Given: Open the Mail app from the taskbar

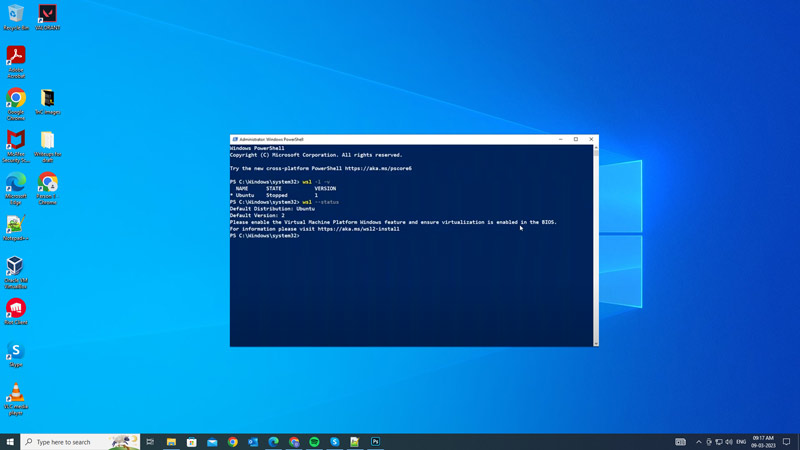Looking at the screenshot, I should coord(212,442).
